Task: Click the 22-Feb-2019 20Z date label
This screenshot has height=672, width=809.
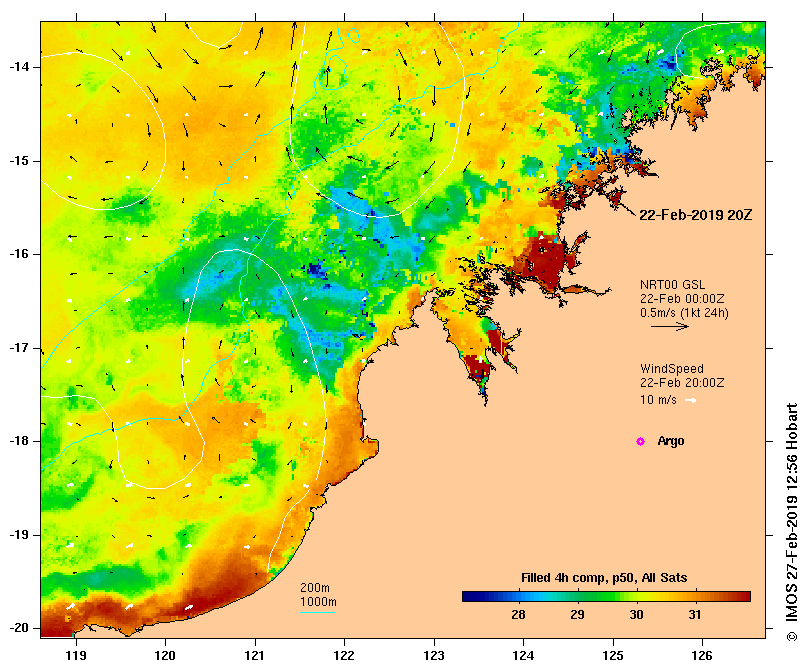Action: [x=695, y=215]
